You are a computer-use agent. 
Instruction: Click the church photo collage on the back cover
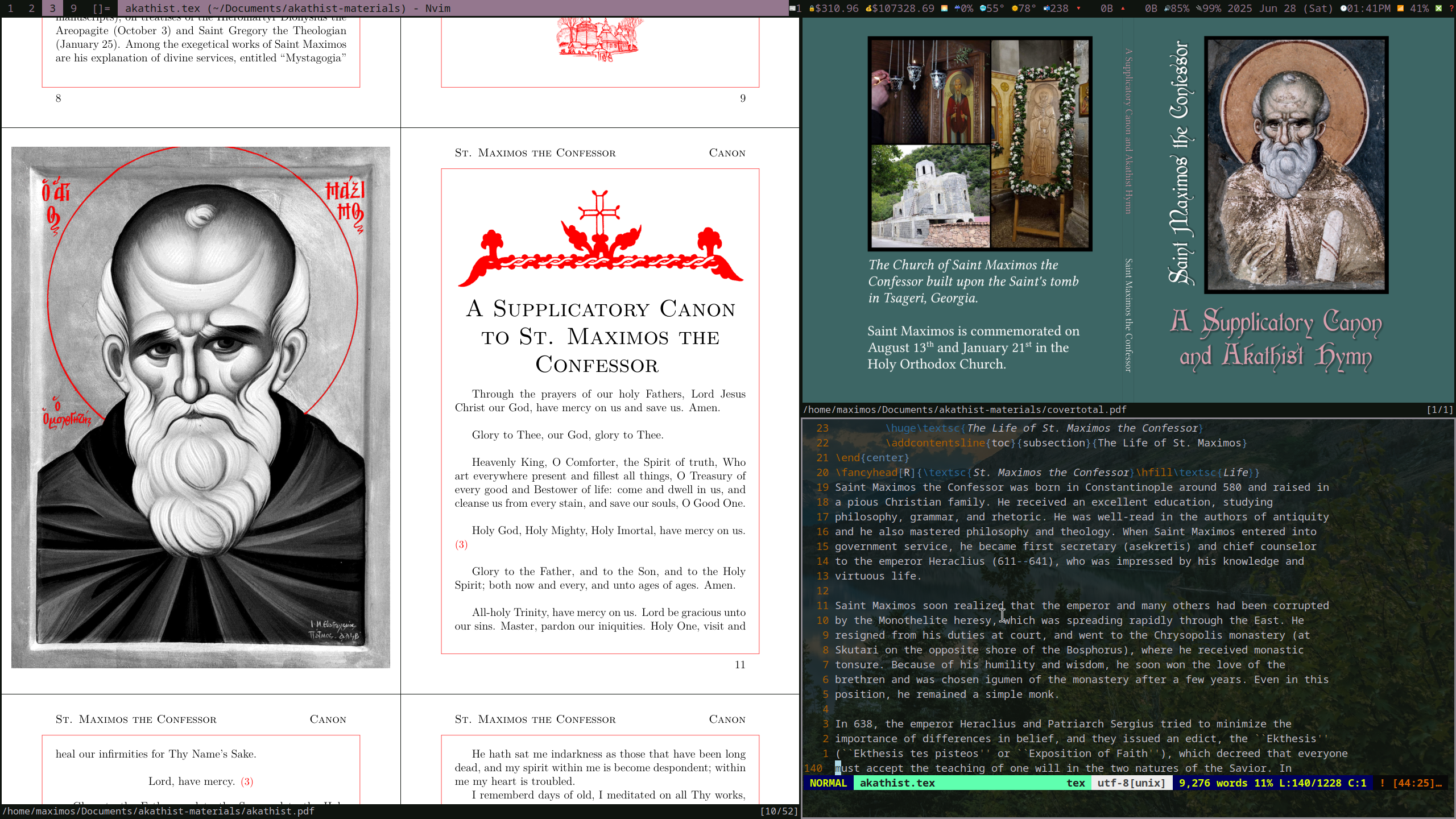tap(980, 144)
